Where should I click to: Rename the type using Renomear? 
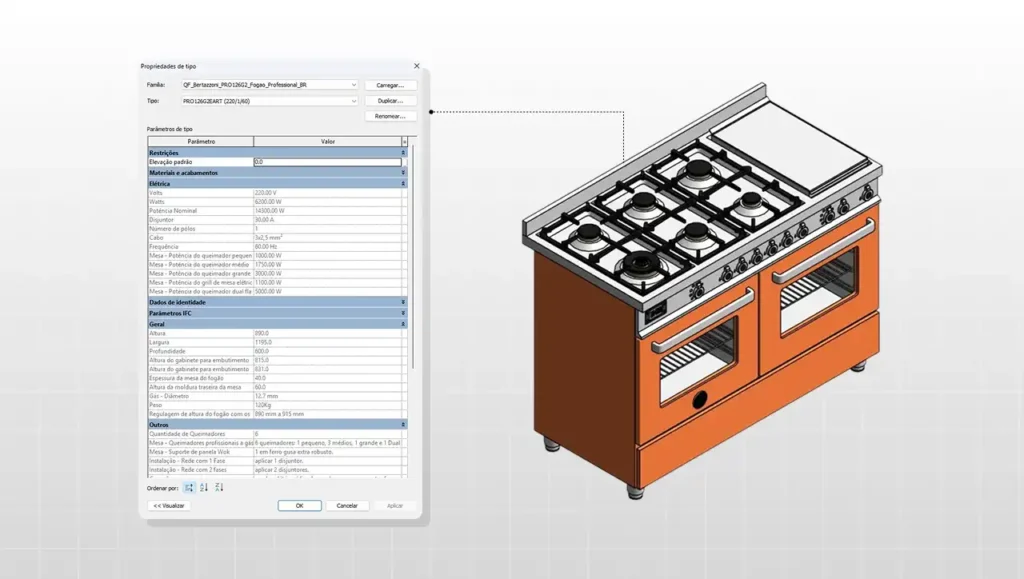pos(390,117)
